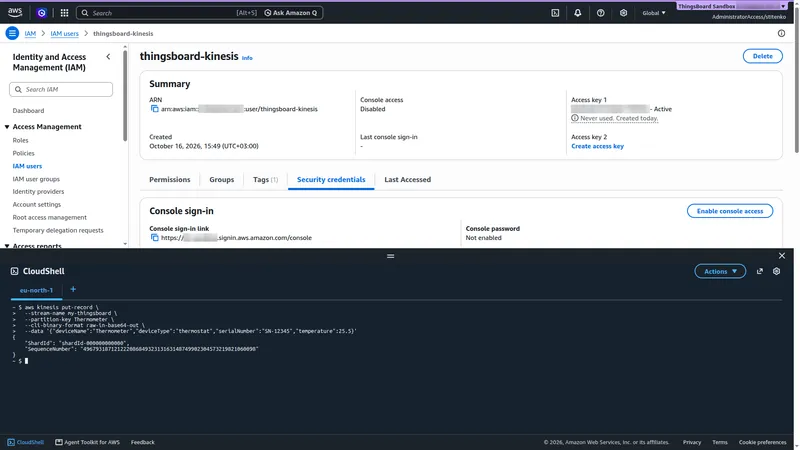Go to IAM breadcrumb link
Screen dimensions: 800x450
(30, 33)
